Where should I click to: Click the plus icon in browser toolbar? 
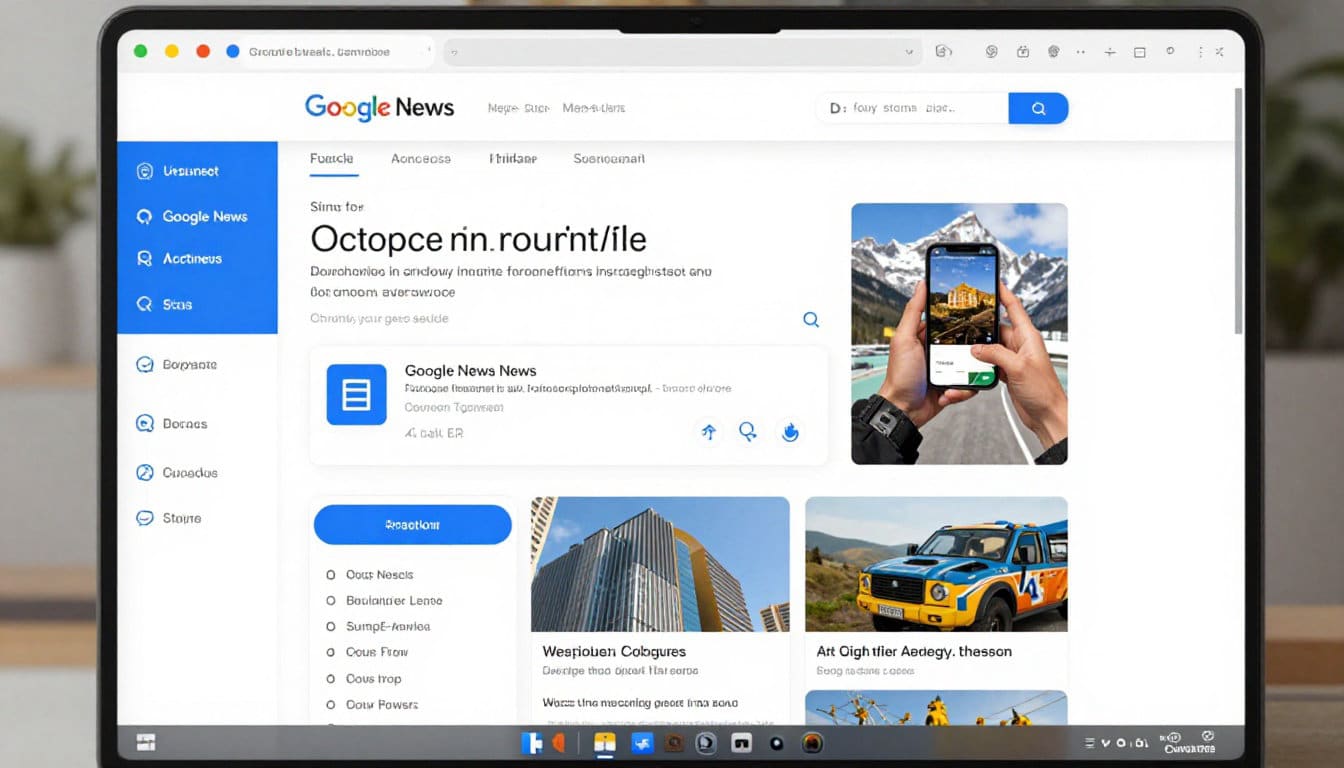click(1110, 51)
